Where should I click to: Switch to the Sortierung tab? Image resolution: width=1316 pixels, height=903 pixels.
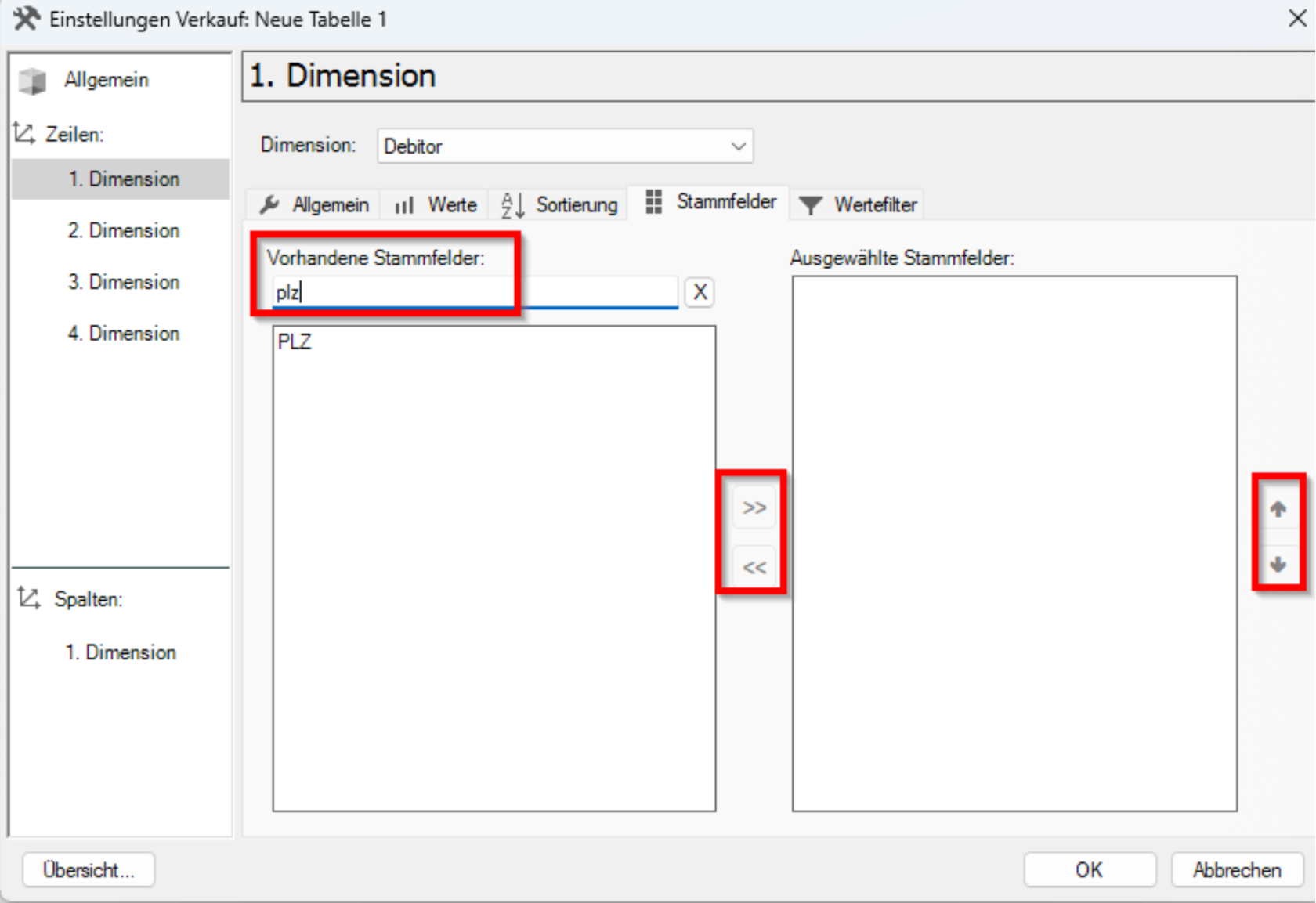(559, 205)
